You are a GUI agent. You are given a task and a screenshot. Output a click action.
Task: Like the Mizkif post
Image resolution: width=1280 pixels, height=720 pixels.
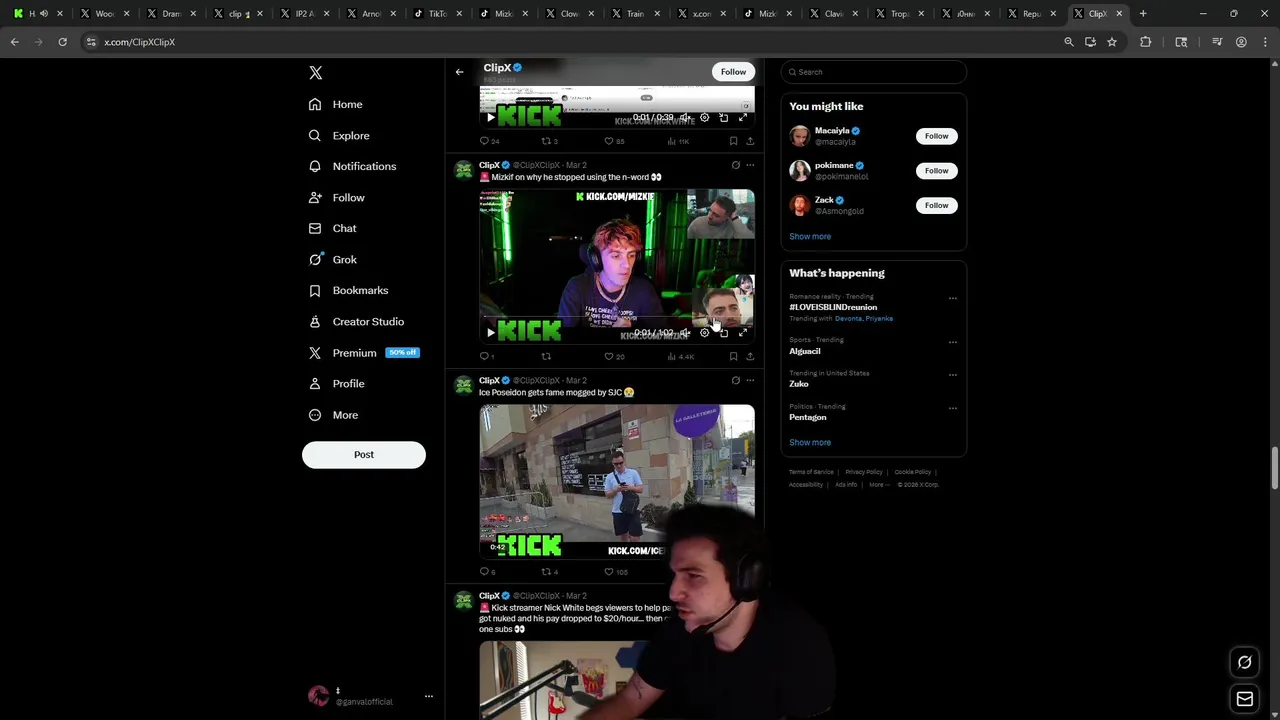pyautogui.click(x=614, y=356)
